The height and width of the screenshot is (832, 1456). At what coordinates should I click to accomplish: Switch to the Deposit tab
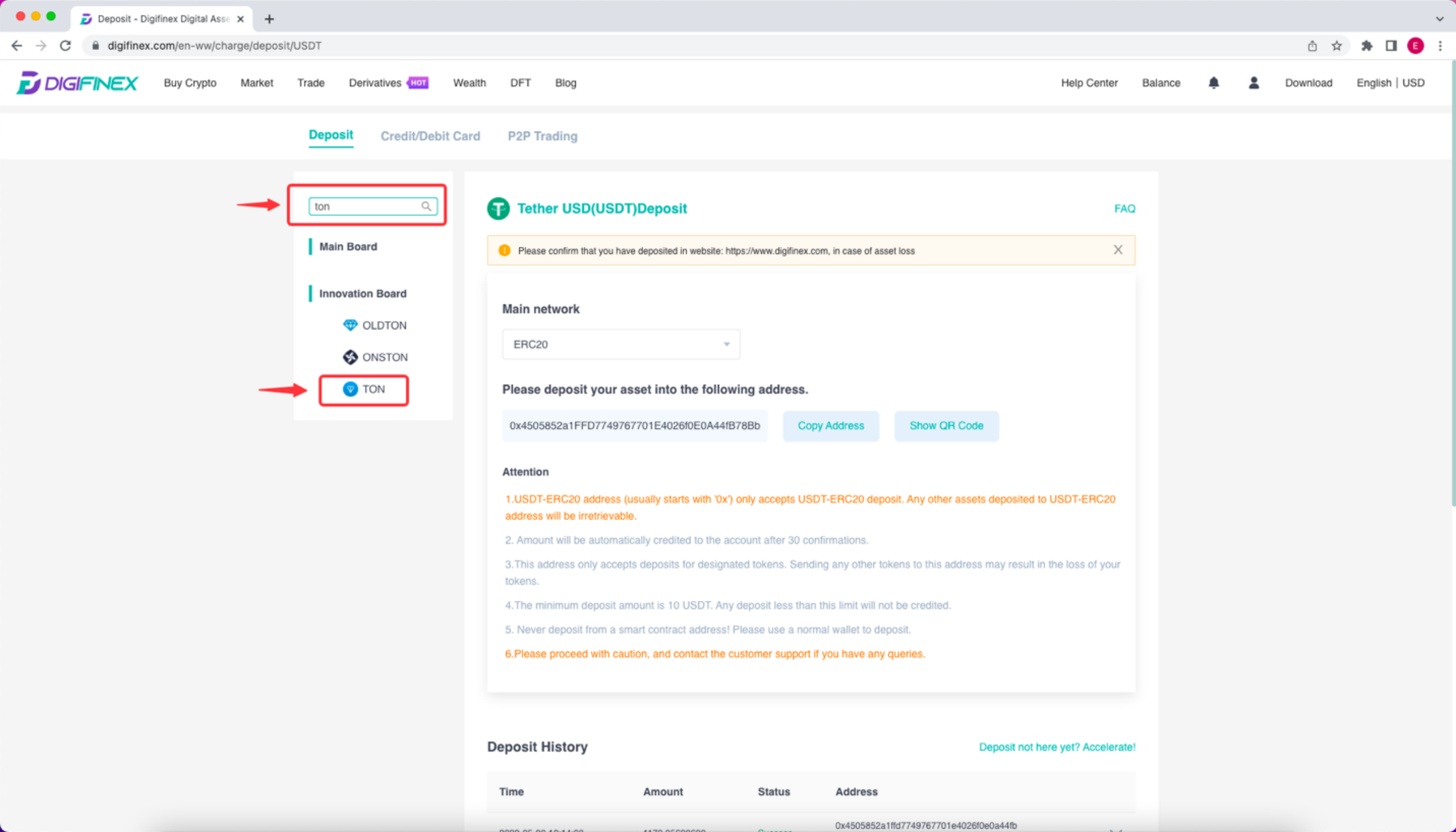[x=331, y=135]
